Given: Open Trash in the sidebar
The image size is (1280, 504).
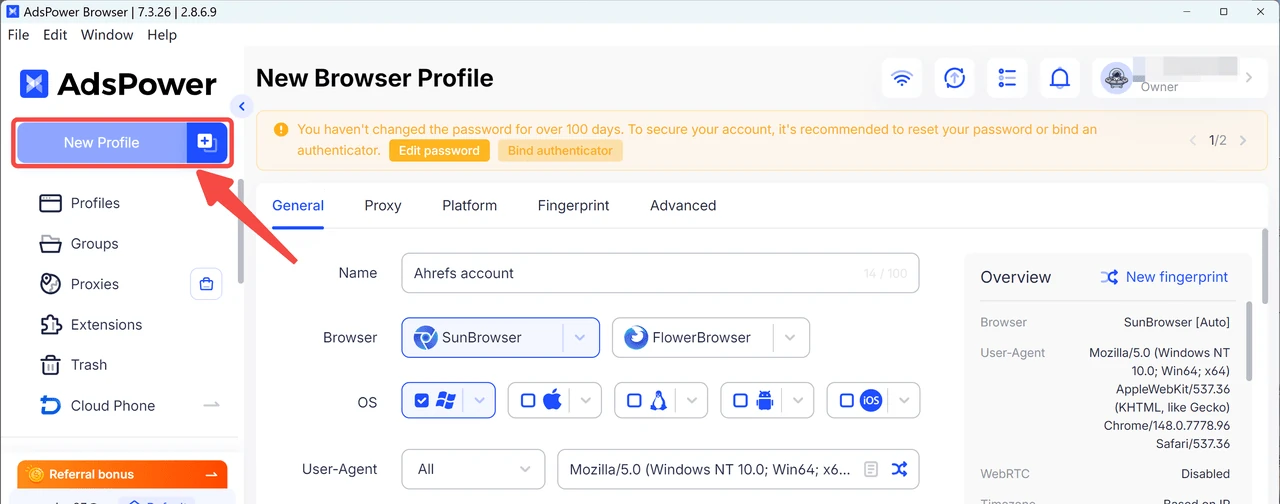Looking at the screenshot, I should pos(88,365).
